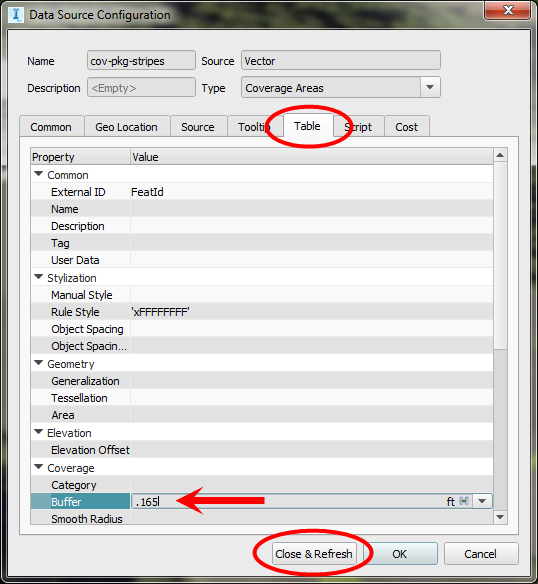Select the Rule Style value cell

click(311, 312)
